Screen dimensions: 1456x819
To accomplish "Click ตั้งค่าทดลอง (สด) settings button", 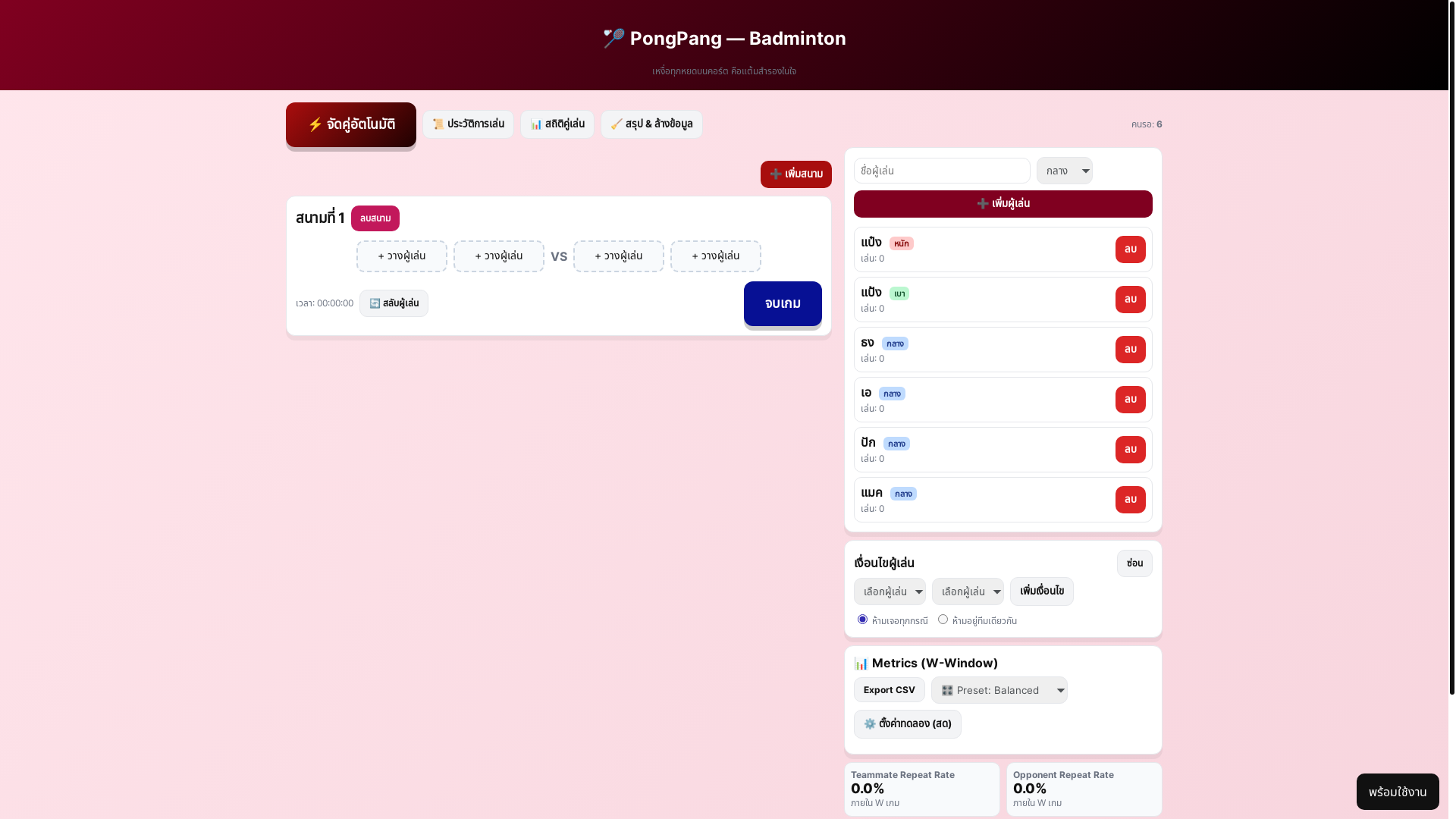I will (907, 724).
